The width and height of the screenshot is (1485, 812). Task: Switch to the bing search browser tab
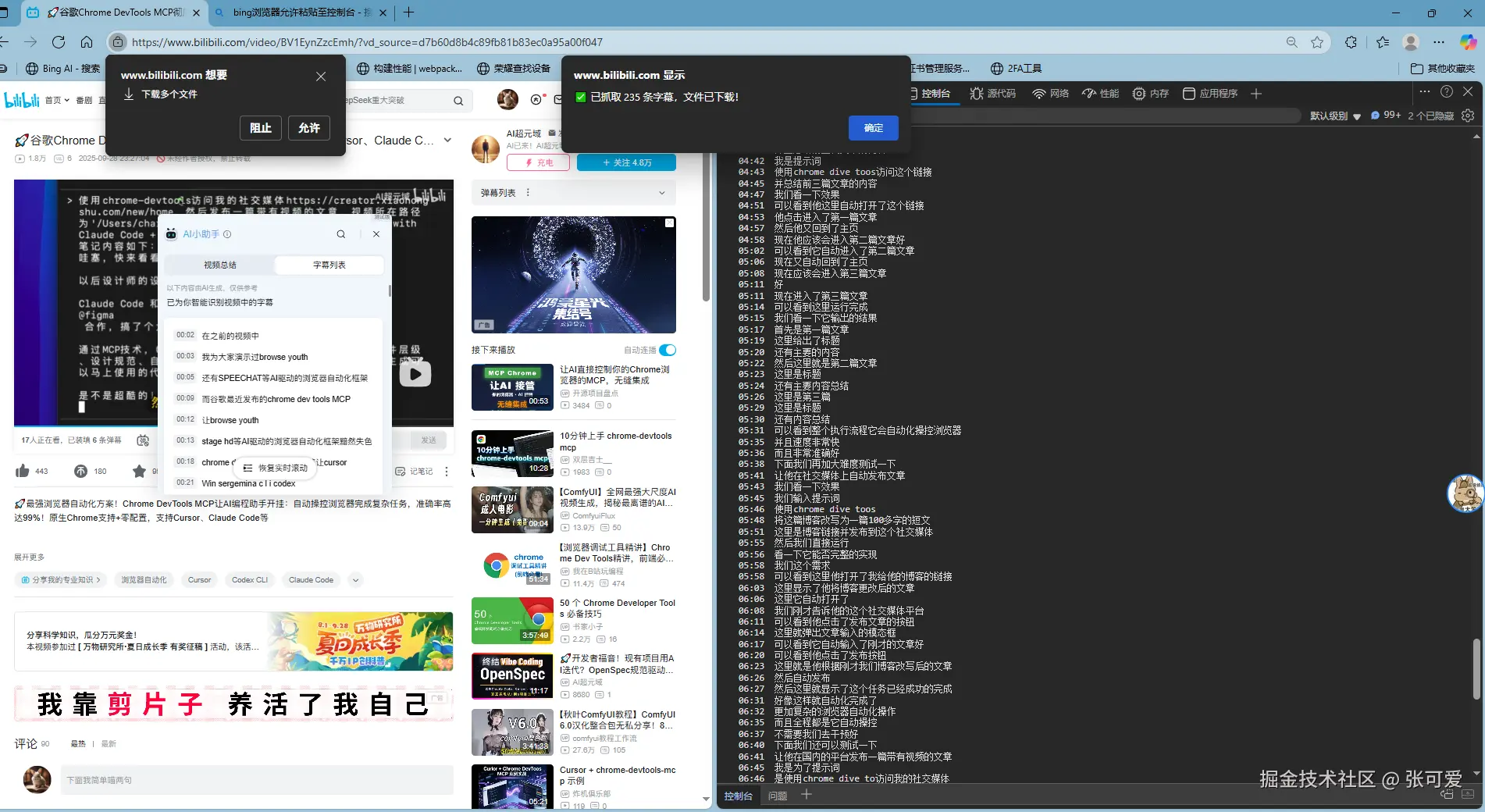301,12
